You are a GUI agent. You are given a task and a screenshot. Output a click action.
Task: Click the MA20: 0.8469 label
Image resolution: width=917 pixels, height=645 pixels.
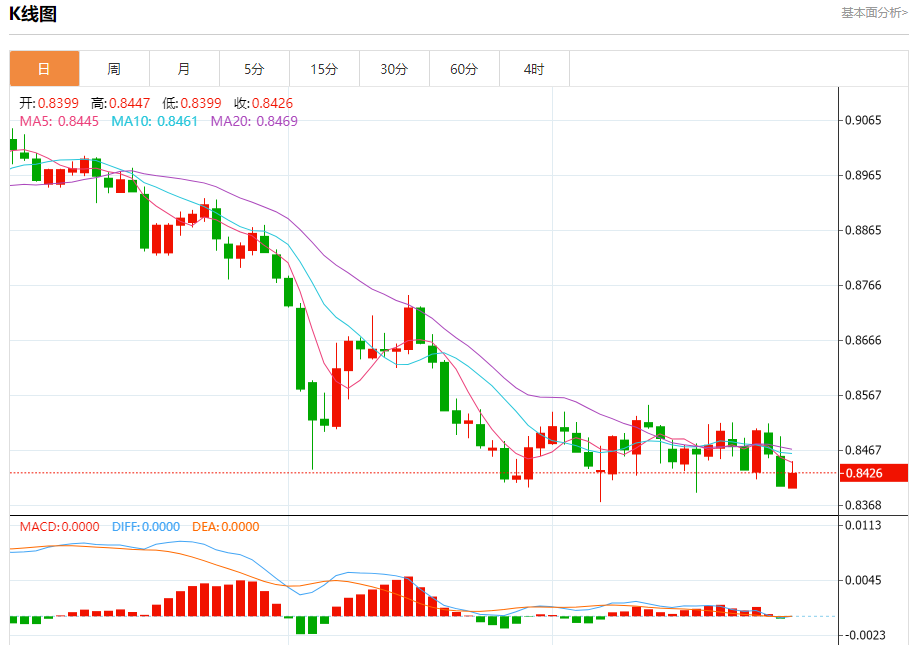coord(254,121)
